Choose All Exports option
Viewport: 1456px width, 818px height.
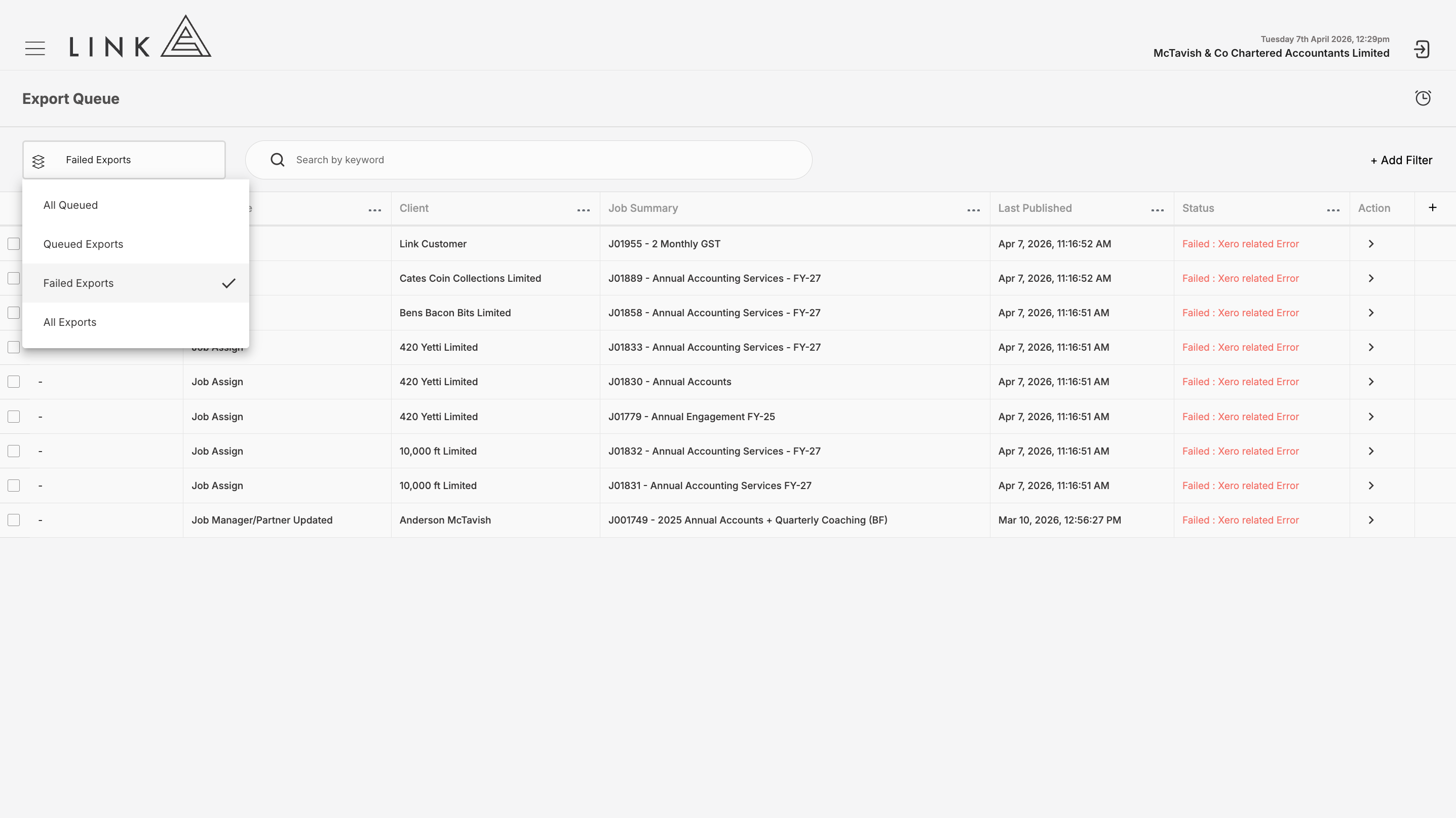click(x=136, y=322)
